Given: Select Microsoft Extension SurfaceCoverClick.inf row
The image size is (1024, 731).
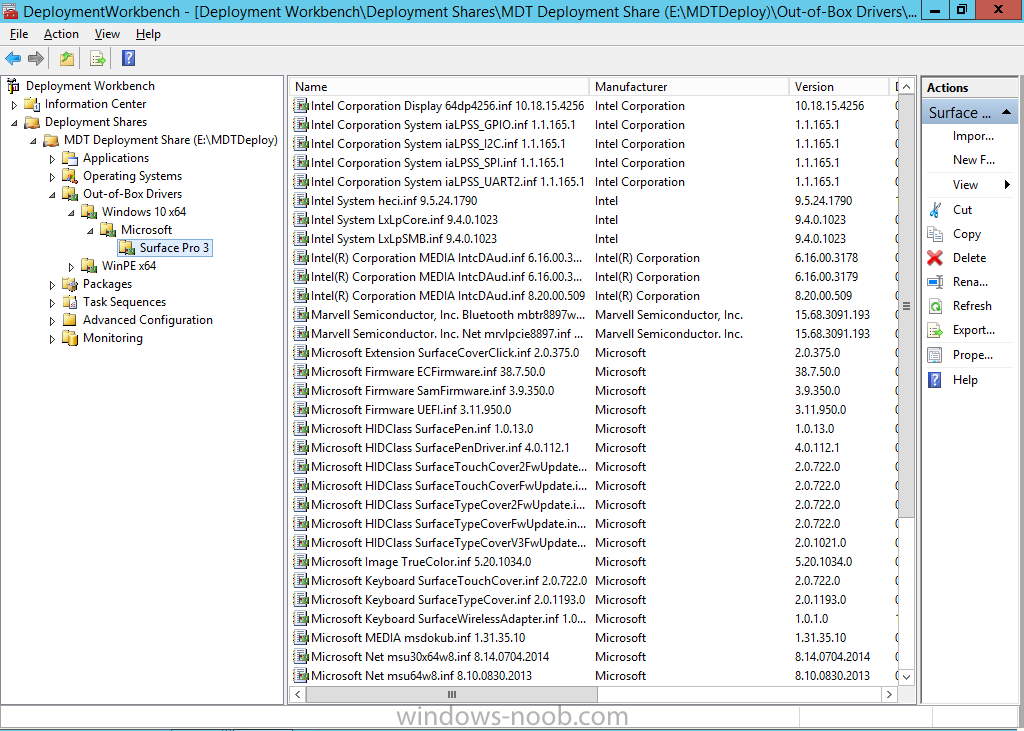Looking at the screenshot, I should [x=594, y=353].
